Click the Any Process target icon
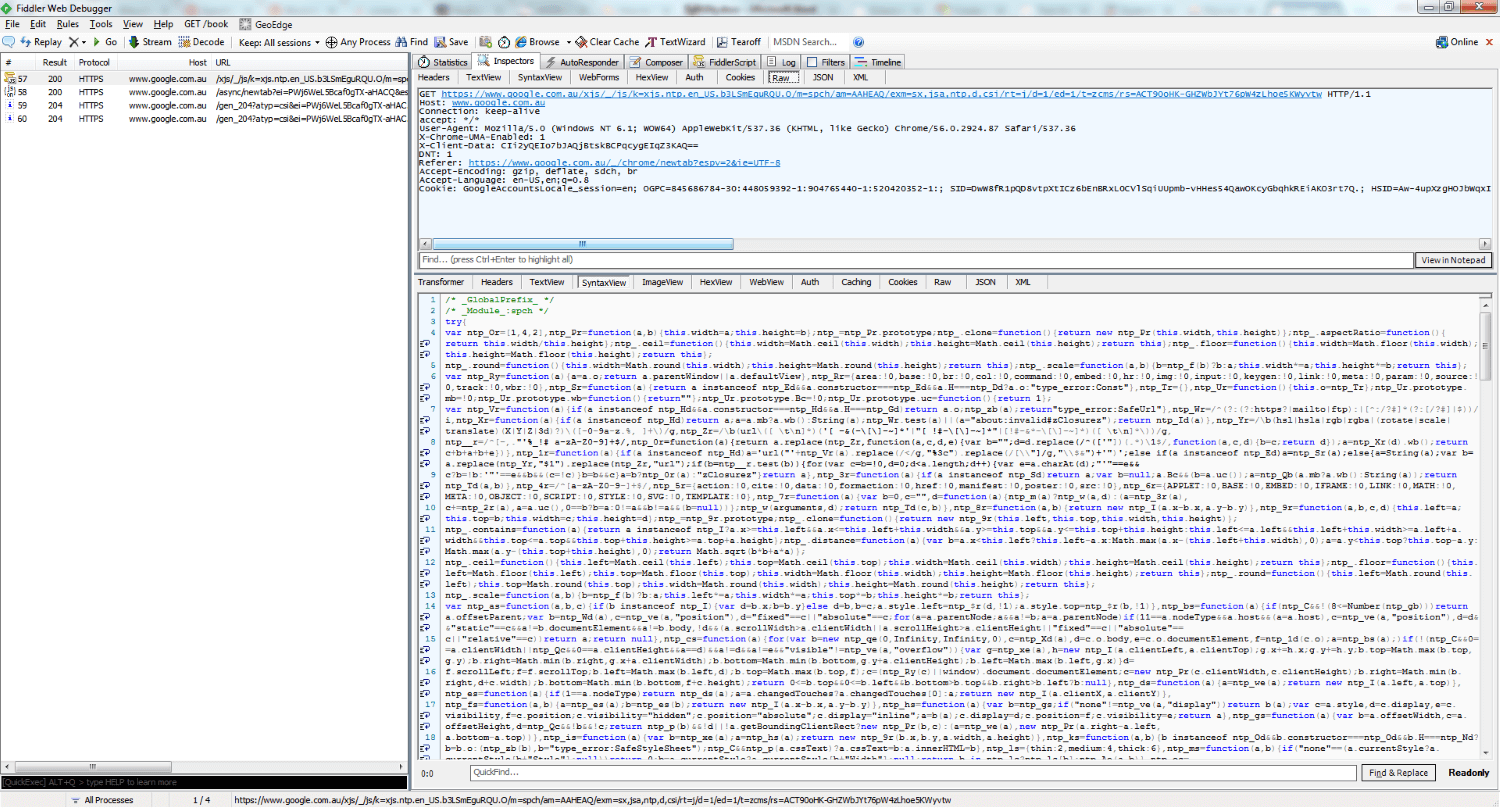 point(332,42)
